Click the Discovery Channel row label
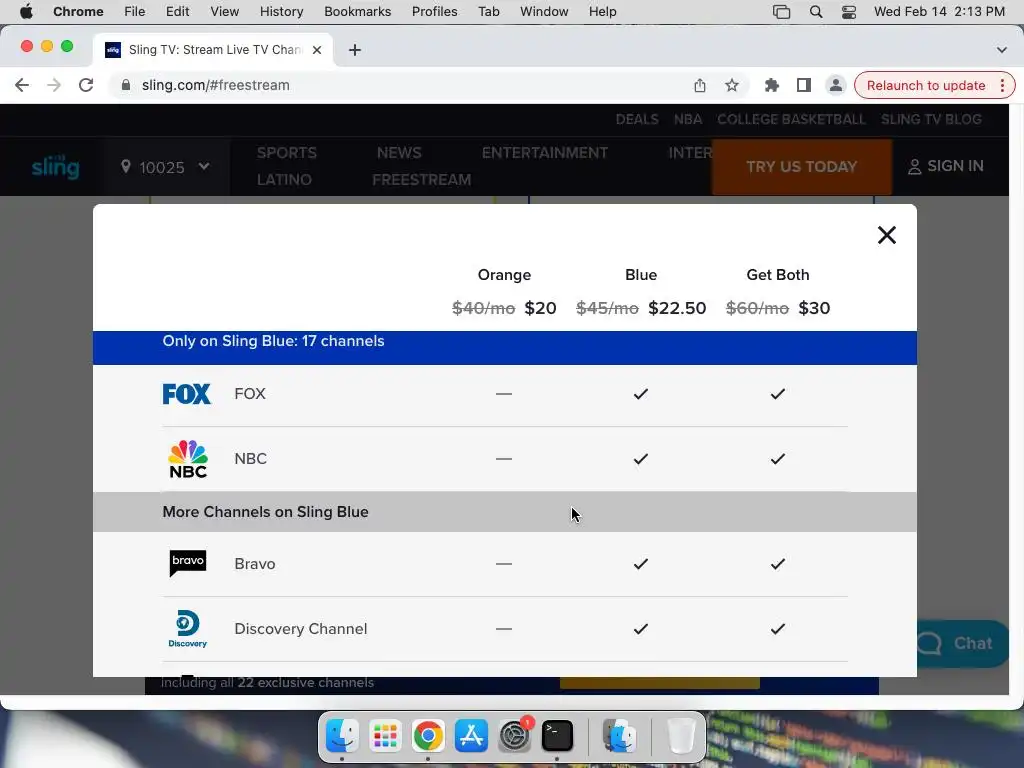Screen dimensions: 1024x768 [x=300, y=629]
